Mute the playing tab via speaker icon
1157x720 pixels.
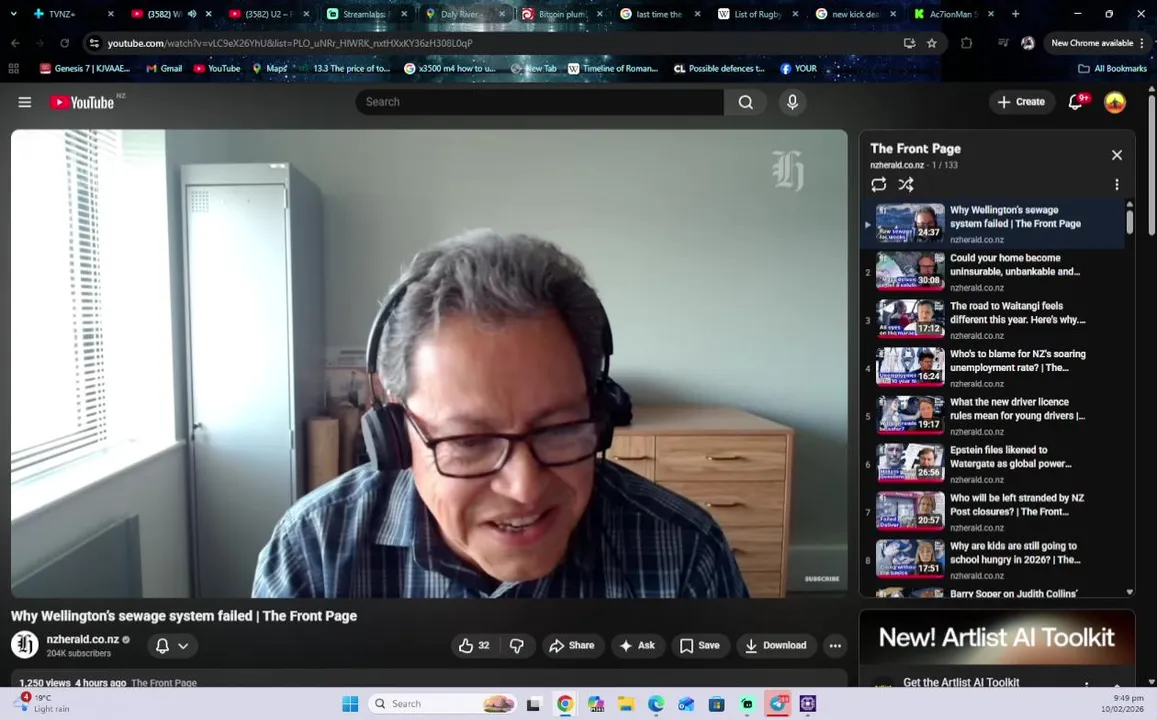click(x=192, y=13)
